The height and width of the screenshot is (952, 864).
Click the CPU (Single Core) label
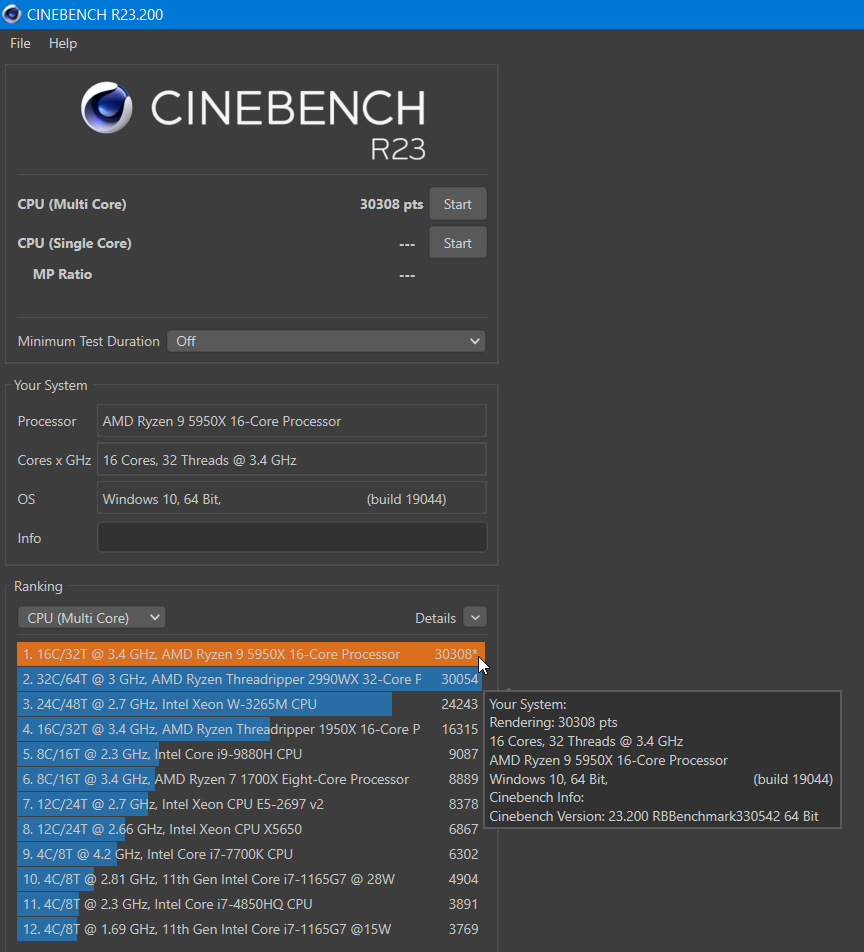[74, 243]
